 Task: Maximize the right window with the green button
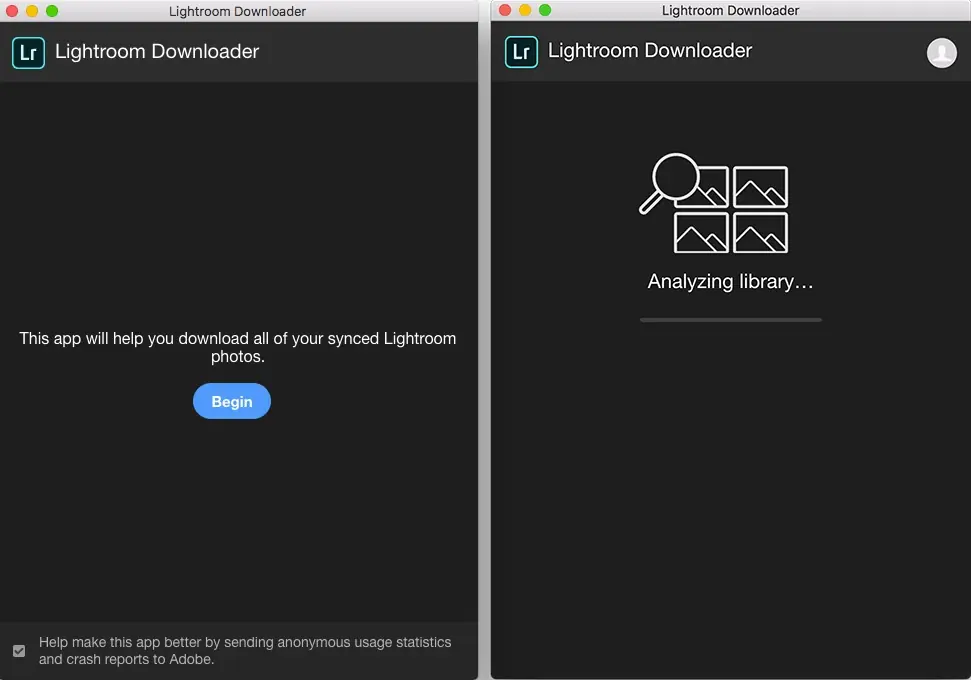click(544, 9)
